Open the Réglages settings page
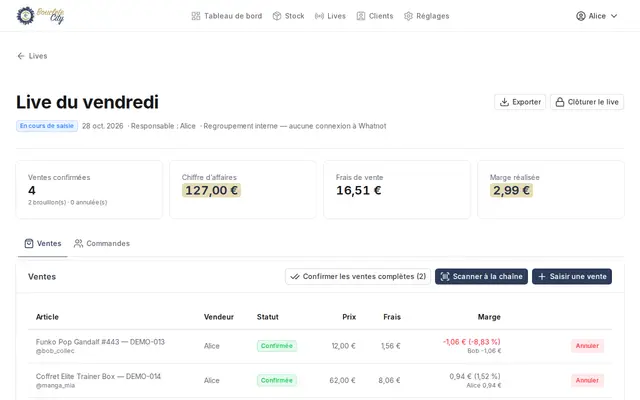The image size is (640, 400). [x=427, y=16]
